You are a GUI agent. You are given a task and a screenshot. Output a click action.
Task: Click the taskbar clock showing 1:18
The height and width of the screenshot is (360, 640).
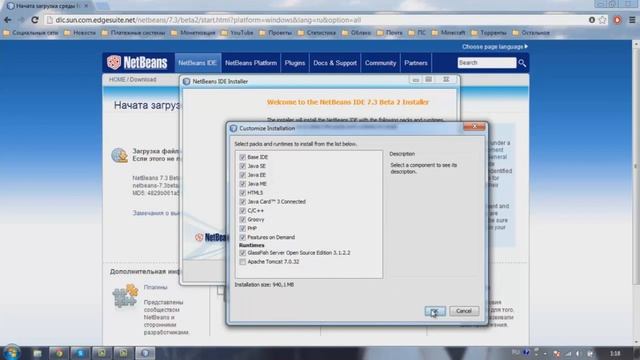[616, 353]
